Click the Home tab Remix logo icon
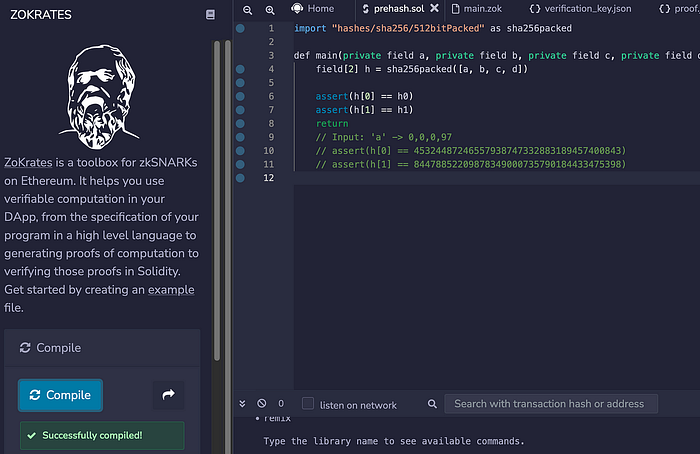This screenshot has width=700, height=454. [x=297, y=8]
